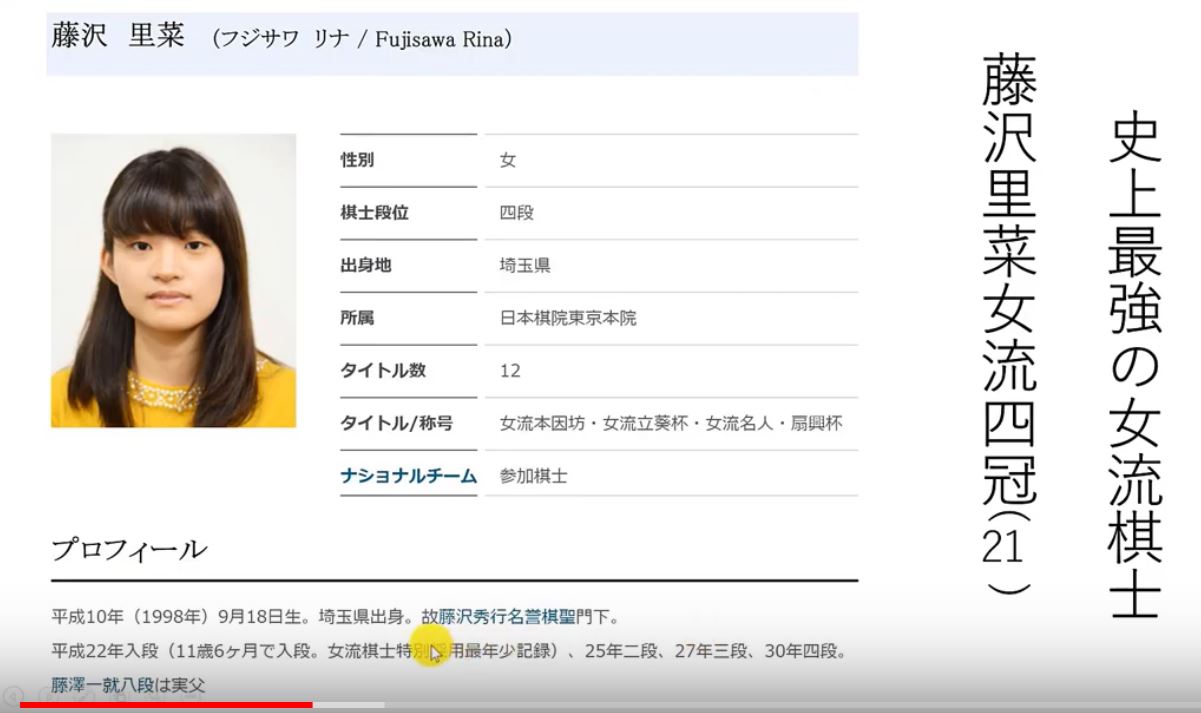Click the 埼玉県 birthplace value
The height and width of the screenshot is (713, 1201).
pos(525,266)
